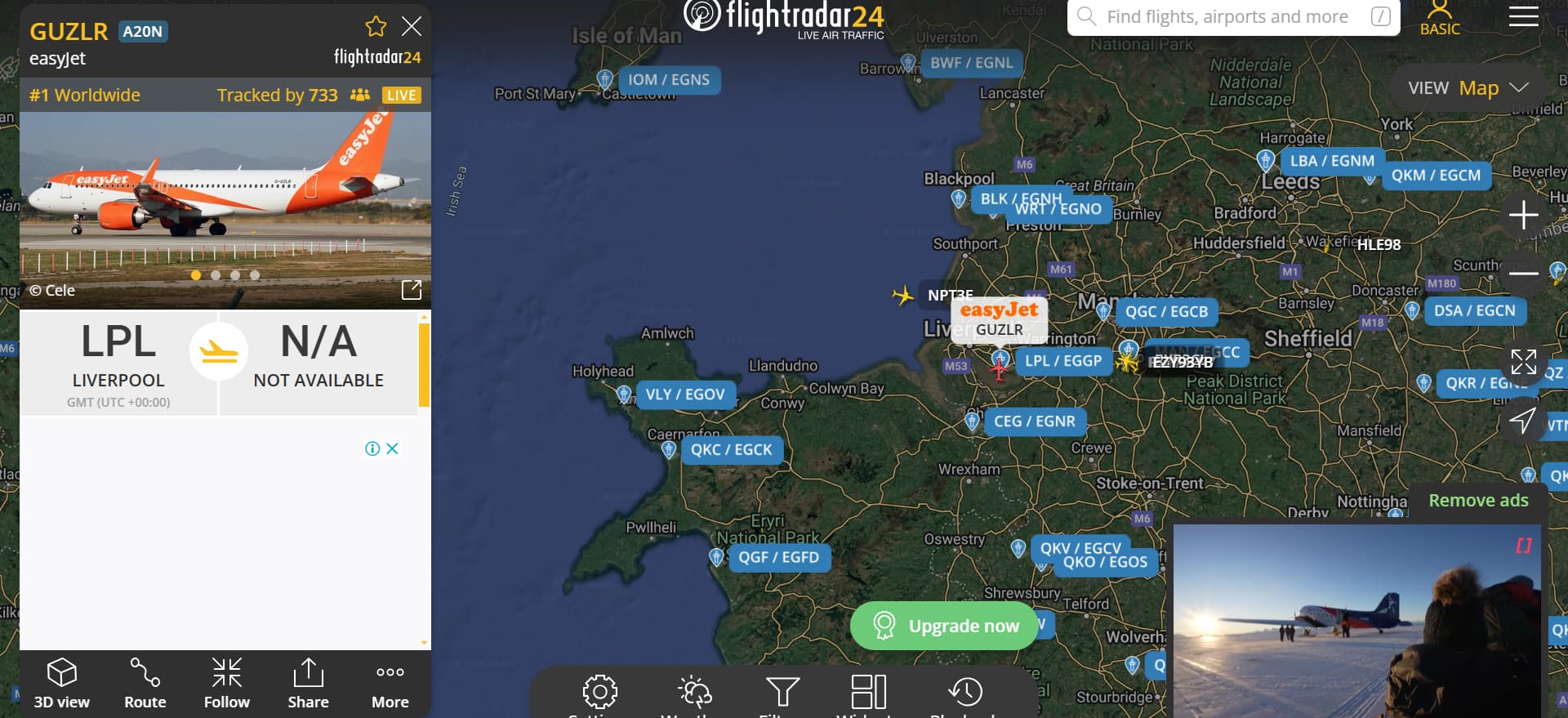The image size is (1568, 718).
Task: Expand the VIEW Map dropdown
Action: (x=1468, y=88)
